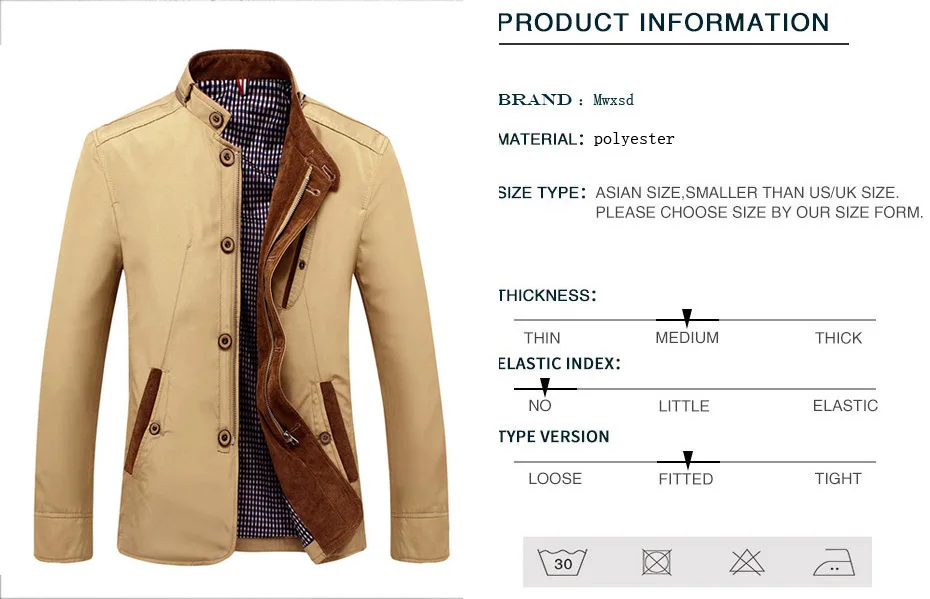This screenshot has height=599, width=930.
Task: Click the elastic index slider marker
Action: 545,387
